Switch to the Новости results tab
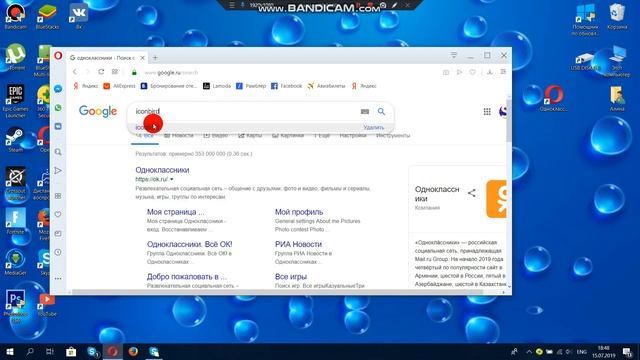The width and height of the screenshot is (640, 360). click(179, 136)
